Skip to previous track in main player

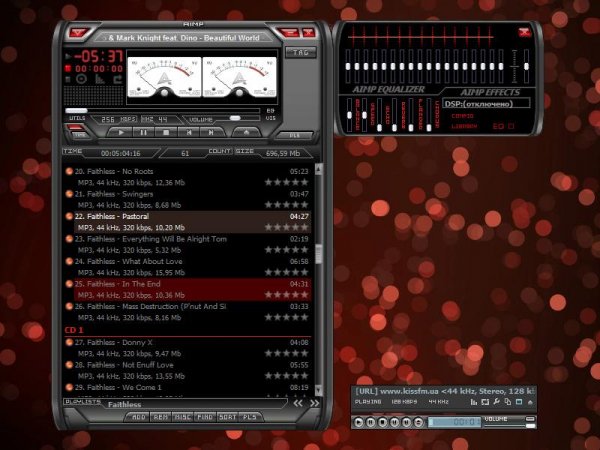point(188,132)
